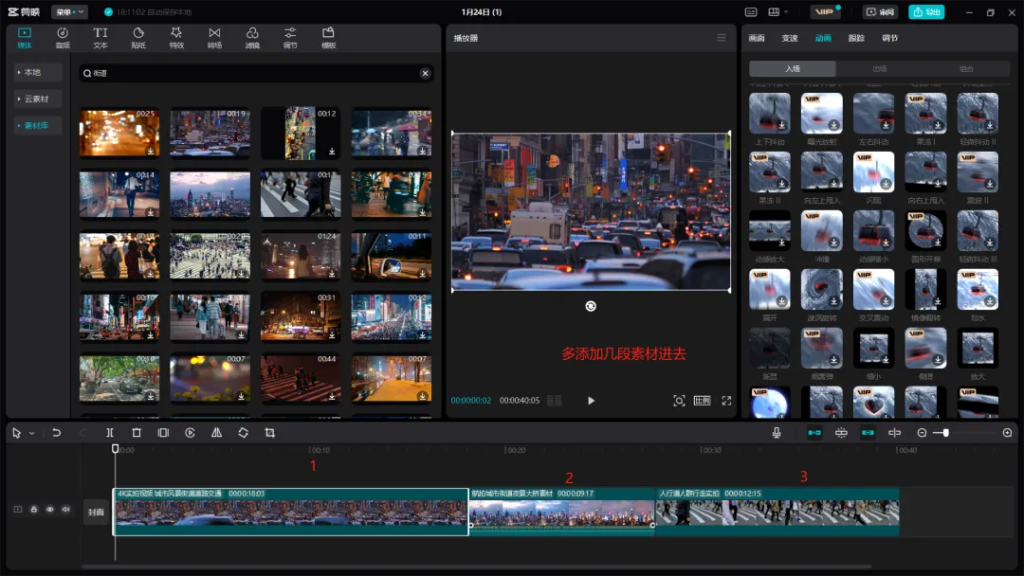This screenshot has height=576, width=1024.
Task: Open the 菜单 menu dropdown
Action: [x=69, y=12]
